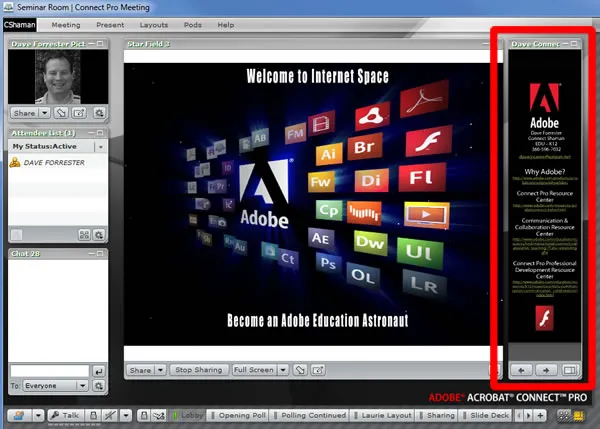Select pointer tool in Dave Forrester Pict pod
The height and width of the screenshot is (429, 600).
[x=61, y=113]
